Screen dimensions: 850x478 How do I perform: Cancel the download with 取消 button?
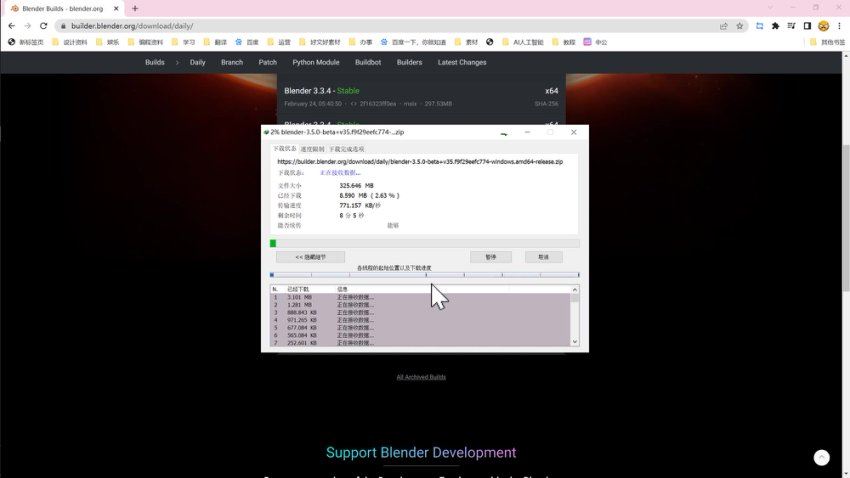point(544,257)
